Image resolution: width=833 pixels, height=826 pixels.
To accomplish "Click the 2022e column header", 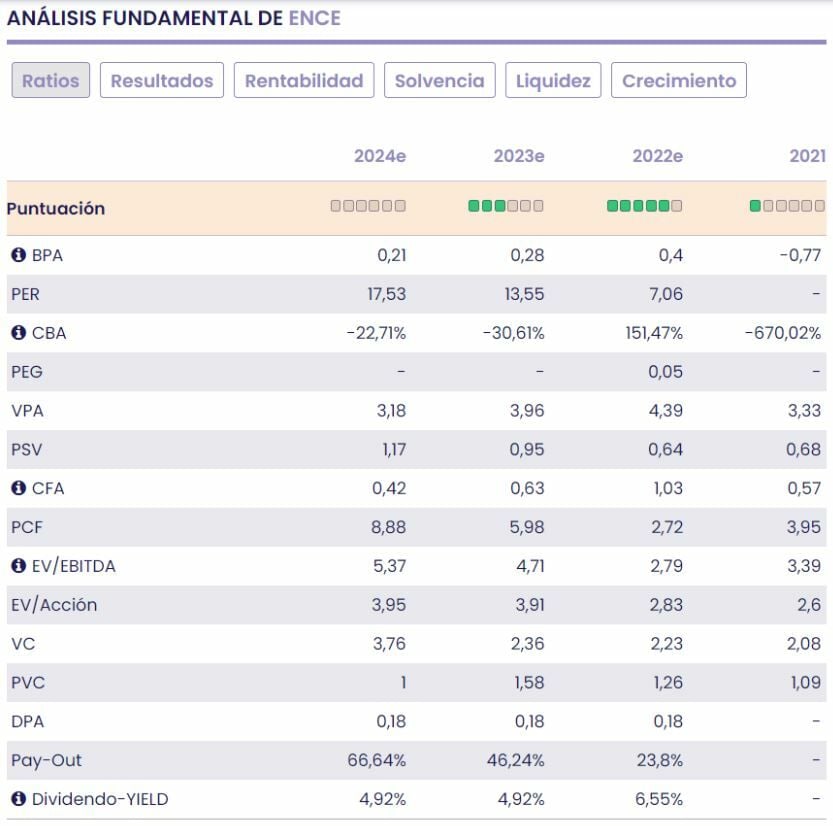I will pyautogui.click(x=658, y=156).
